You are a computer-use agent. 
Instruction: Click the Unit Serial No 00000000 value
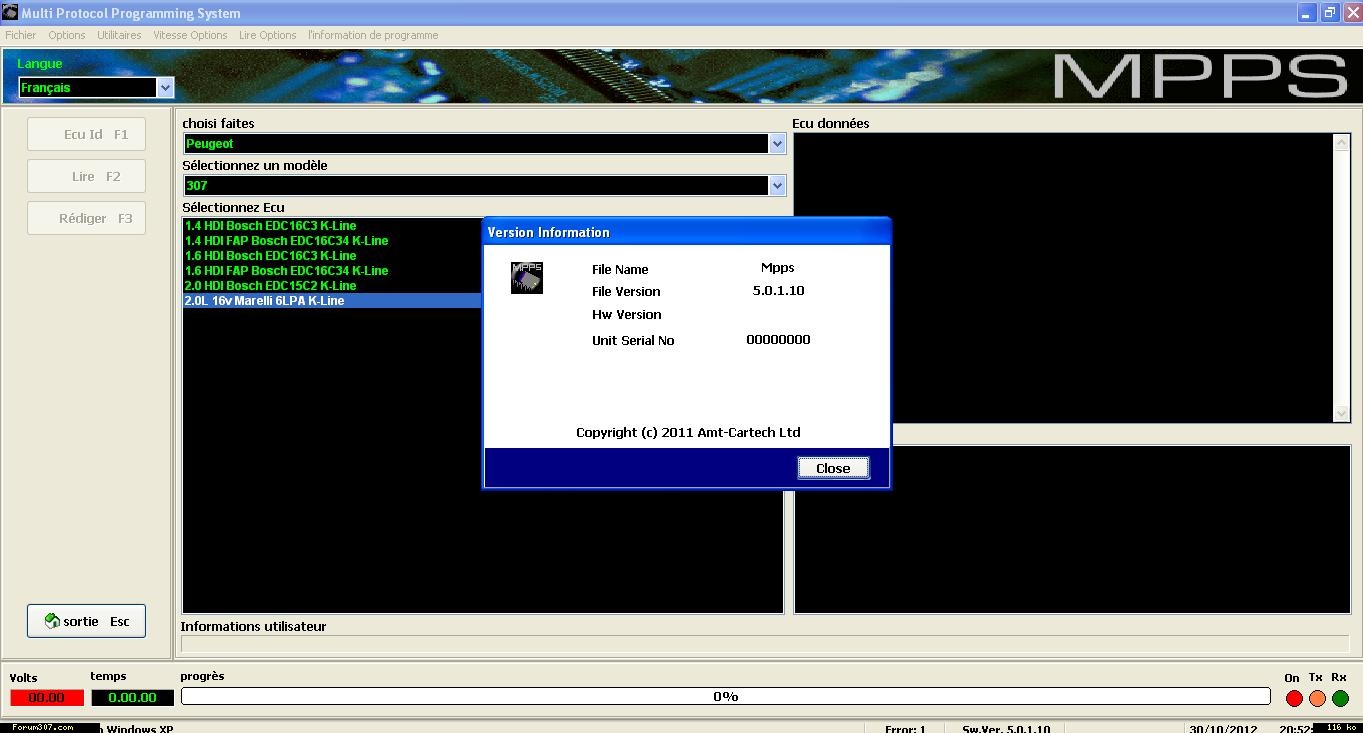coord(778,340)
